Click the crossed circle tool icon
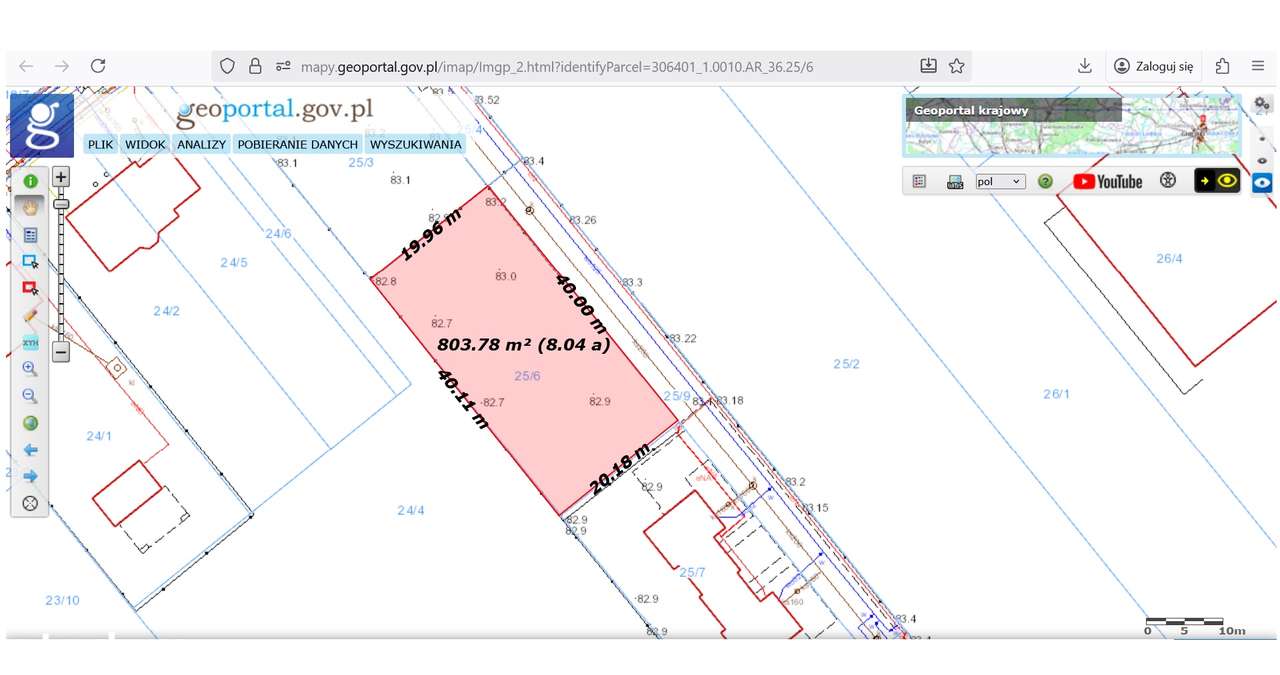Image resolution: width=1280 pixels, height=675 pixels. click(x=30, y=503)
